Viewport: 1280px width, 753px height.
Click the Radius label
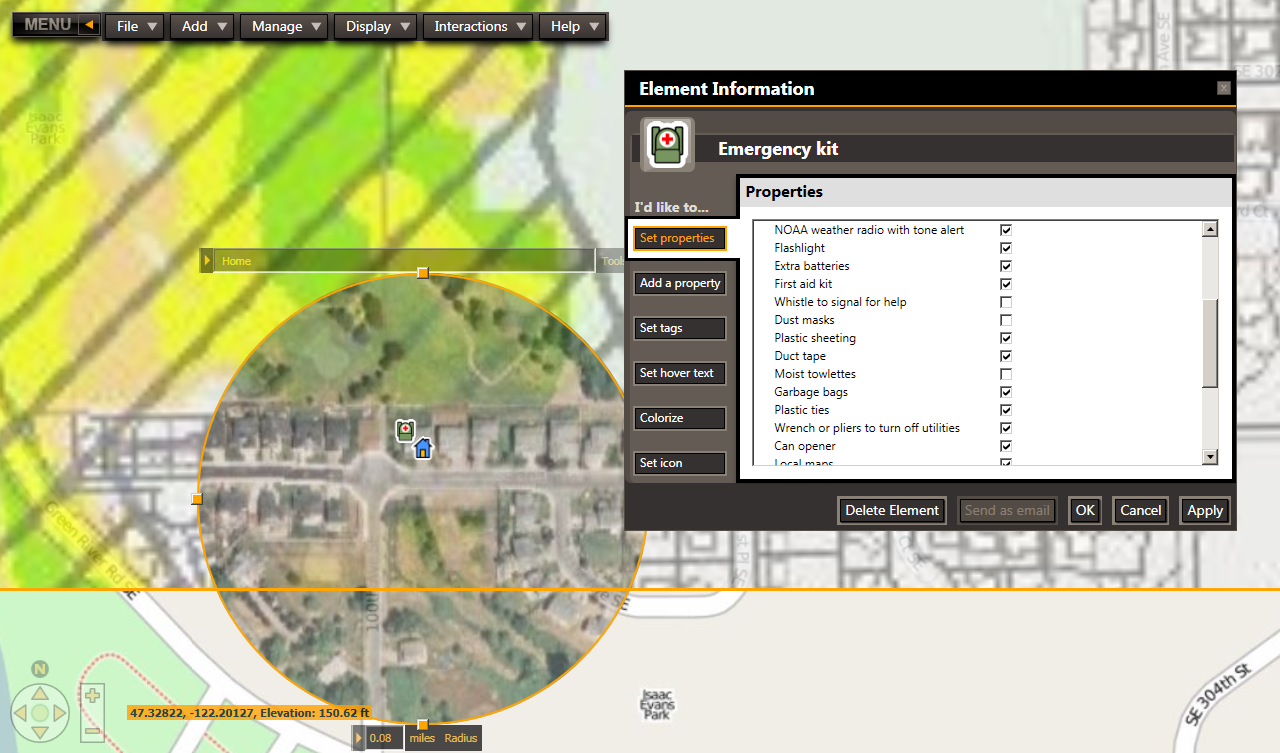coord(461,738)
